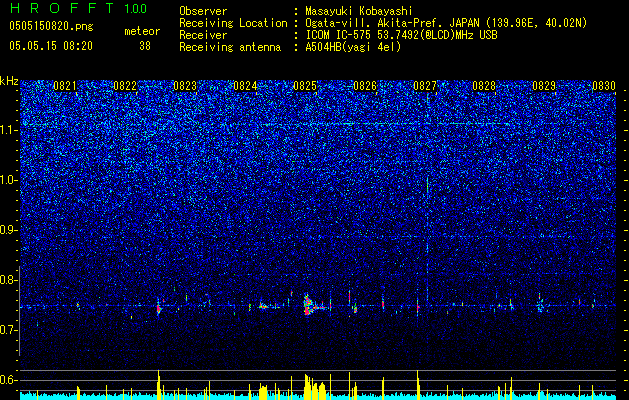Click the 0822 time marker
Screen dimensions: 629x400
click(x=125, y=86)
